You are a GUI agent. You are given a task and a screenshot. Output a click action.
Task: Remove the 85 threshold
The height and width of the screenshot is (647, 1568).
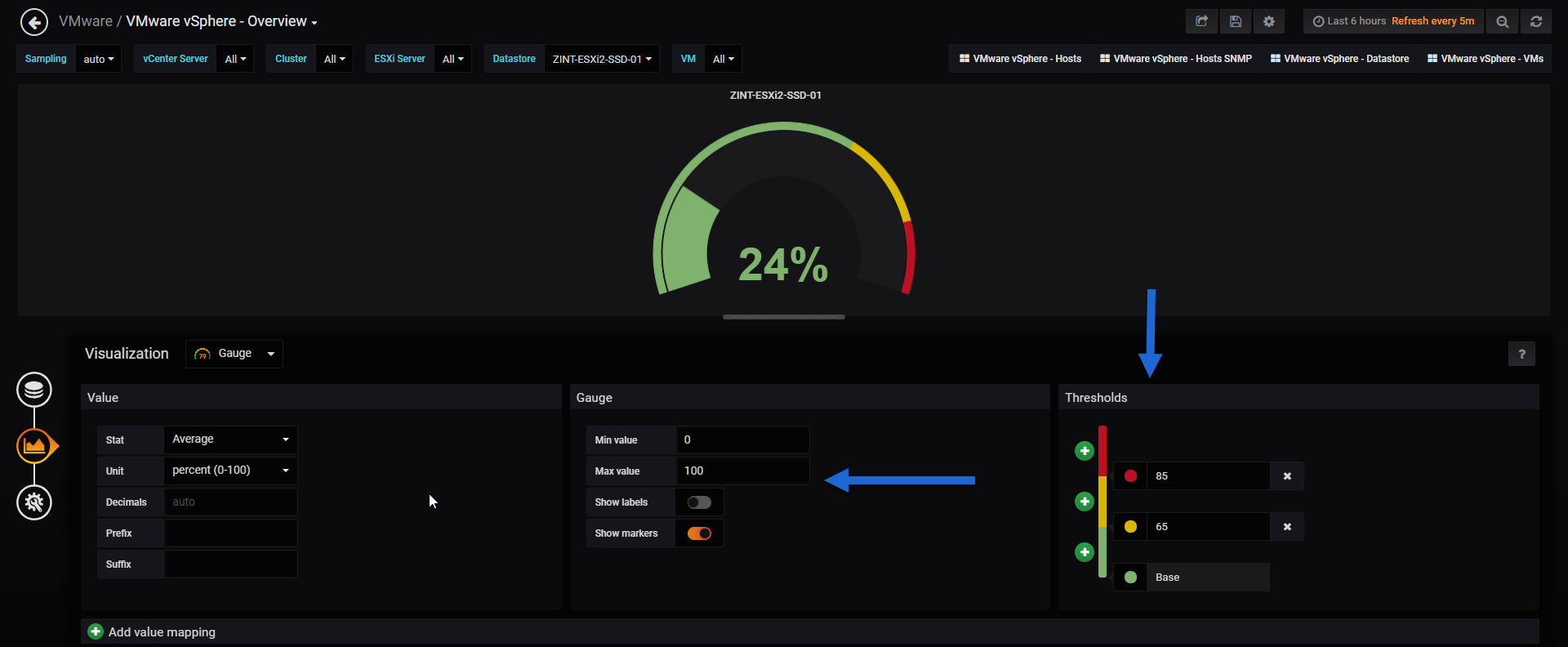pos(1287,476)
